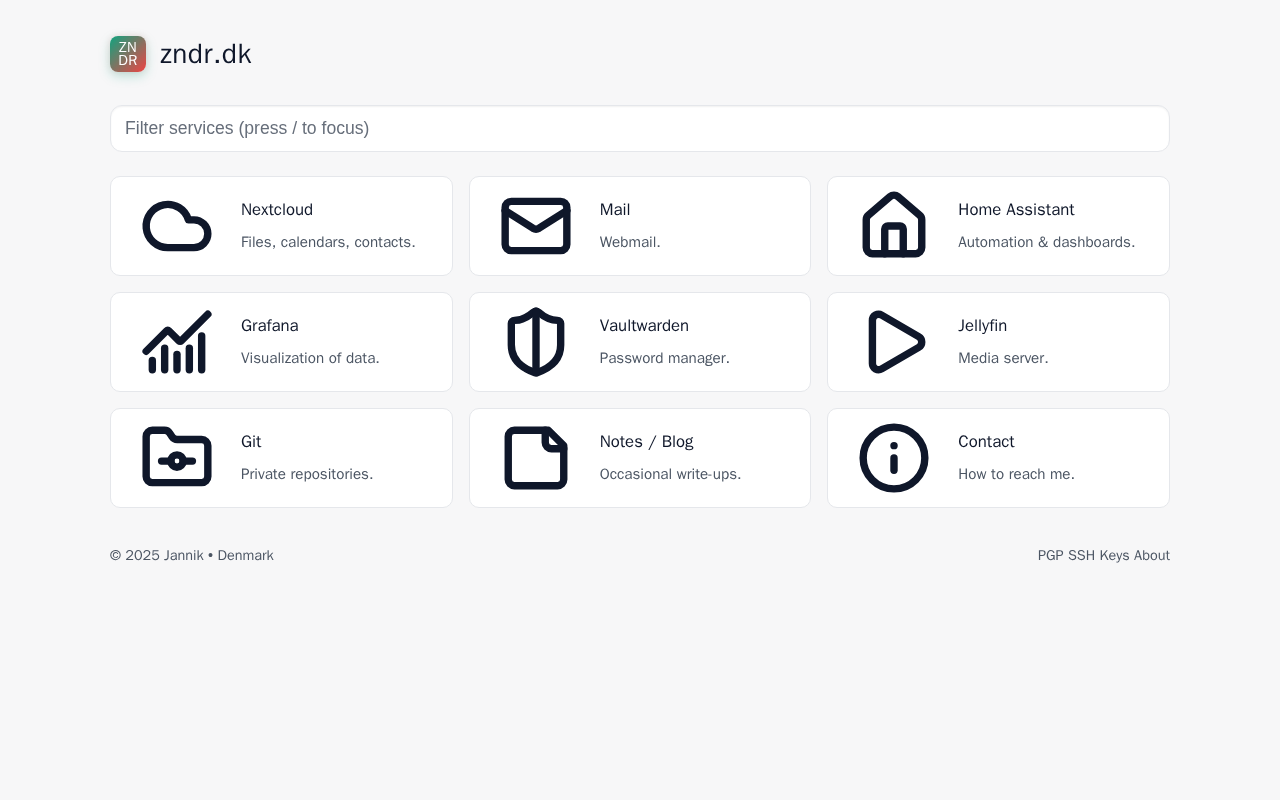Focus the Filter services search field
Screen dimensions: 1280x800
[640, 129]
